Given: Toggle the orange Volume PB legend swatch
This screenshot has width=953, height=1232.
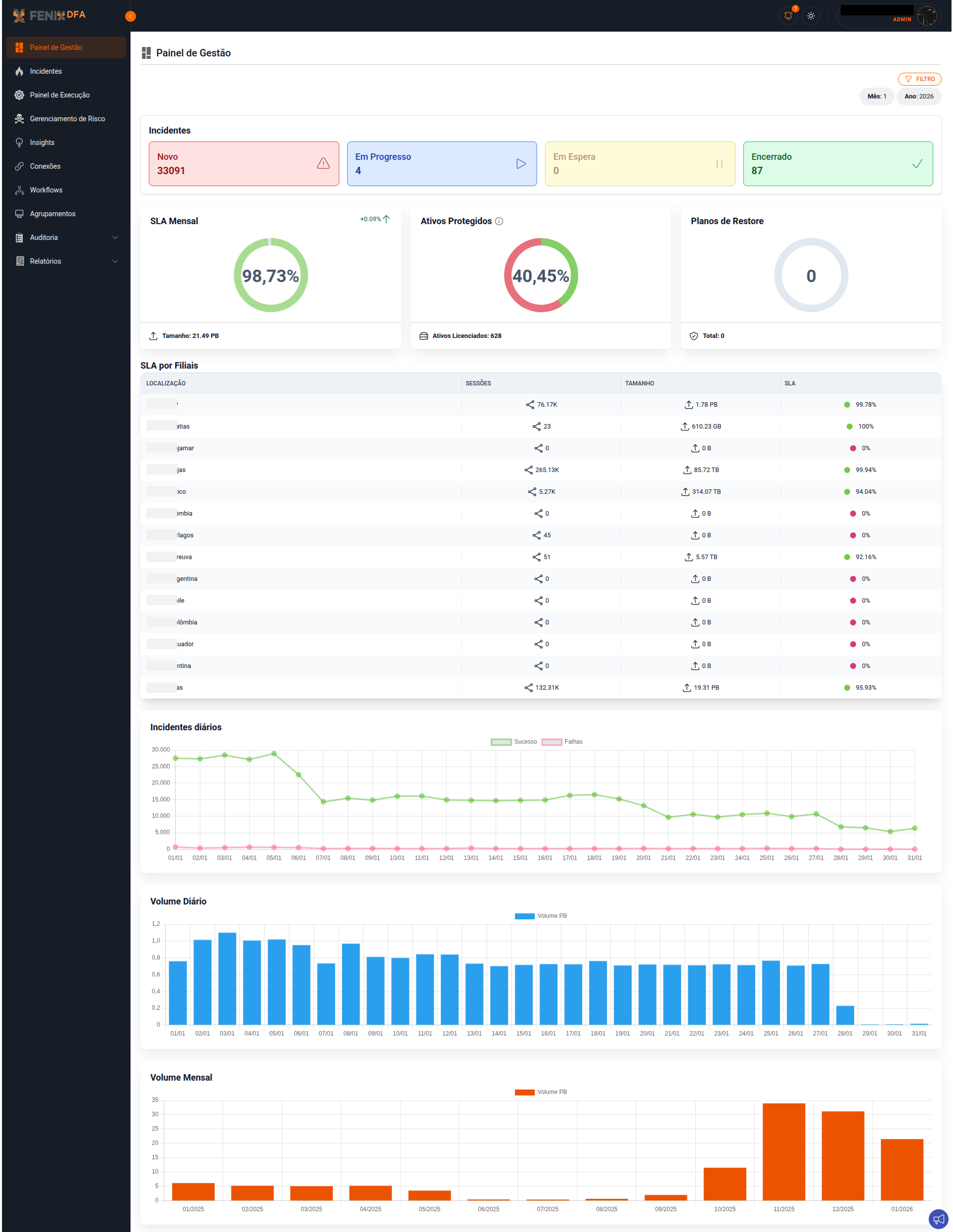Looking at the screenshot, I should 525,1092.
